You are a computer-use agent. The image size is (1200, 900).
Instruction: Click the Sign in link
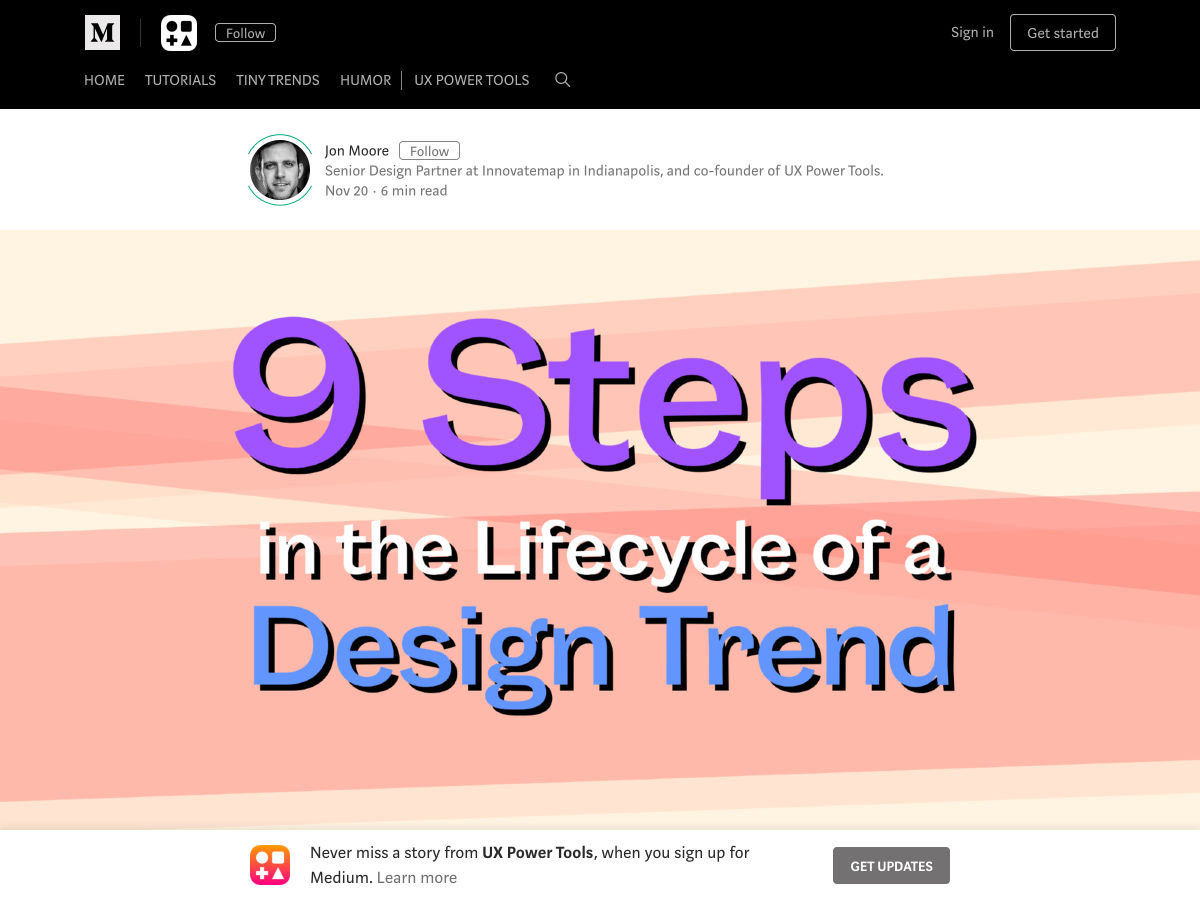coord(972,32)
